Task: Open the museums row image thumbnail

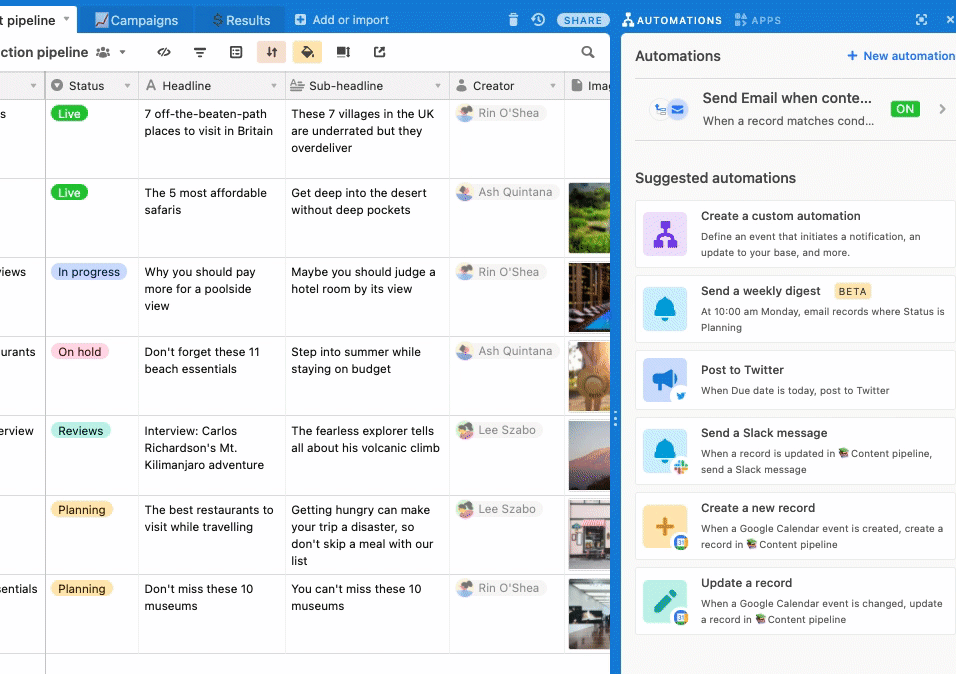Action: click(x=589, y=614)
